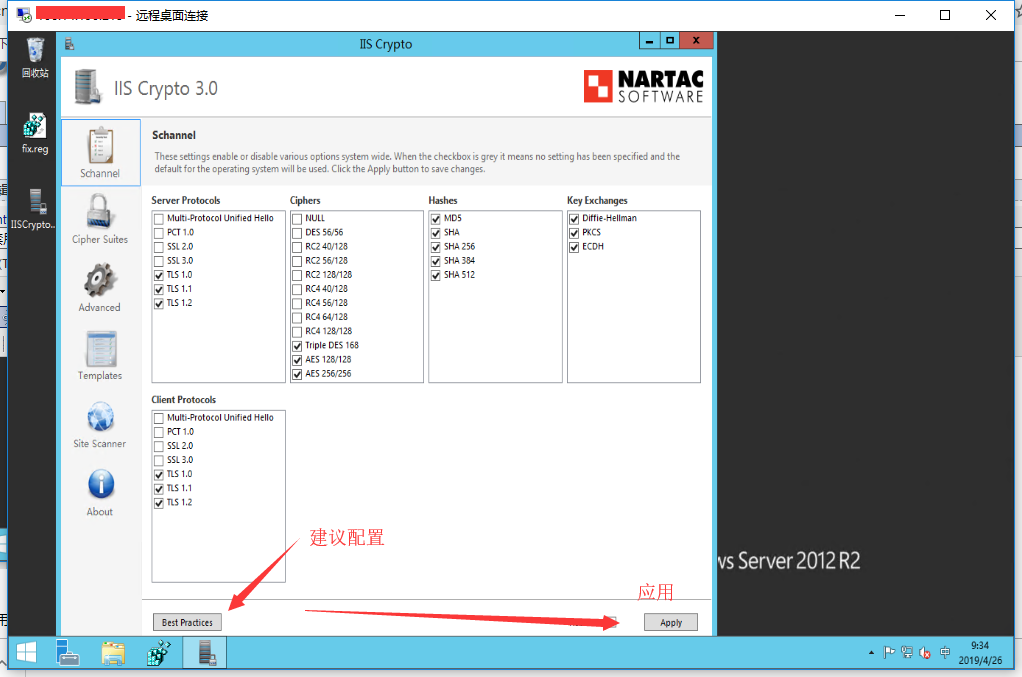Switch to the Schannel tab
This screenshot has width=1022, height=677.
[99, 152]
